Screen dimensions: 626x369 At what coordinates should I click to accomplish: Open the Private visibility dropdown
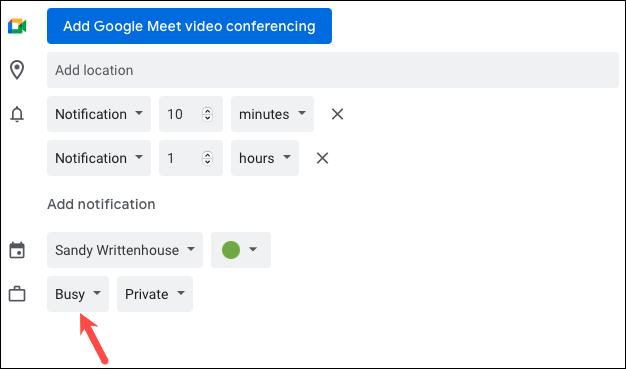click(155, 294)
